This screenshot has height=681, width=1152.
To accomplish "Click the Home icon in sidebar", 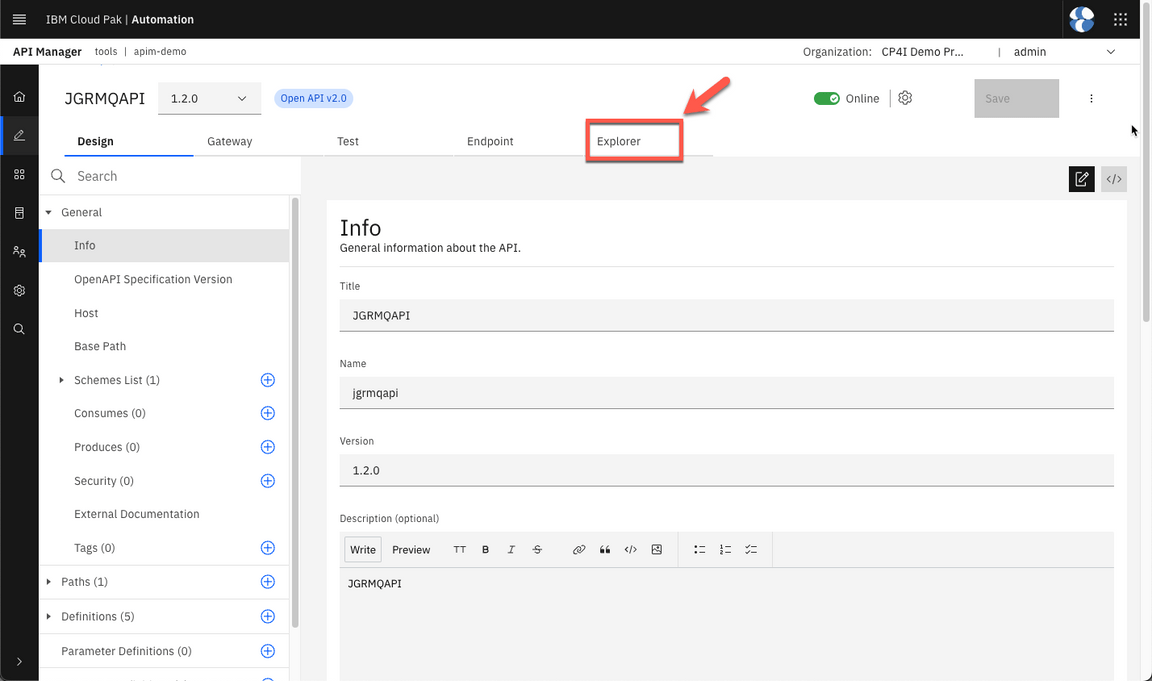I will coord(19,97).
